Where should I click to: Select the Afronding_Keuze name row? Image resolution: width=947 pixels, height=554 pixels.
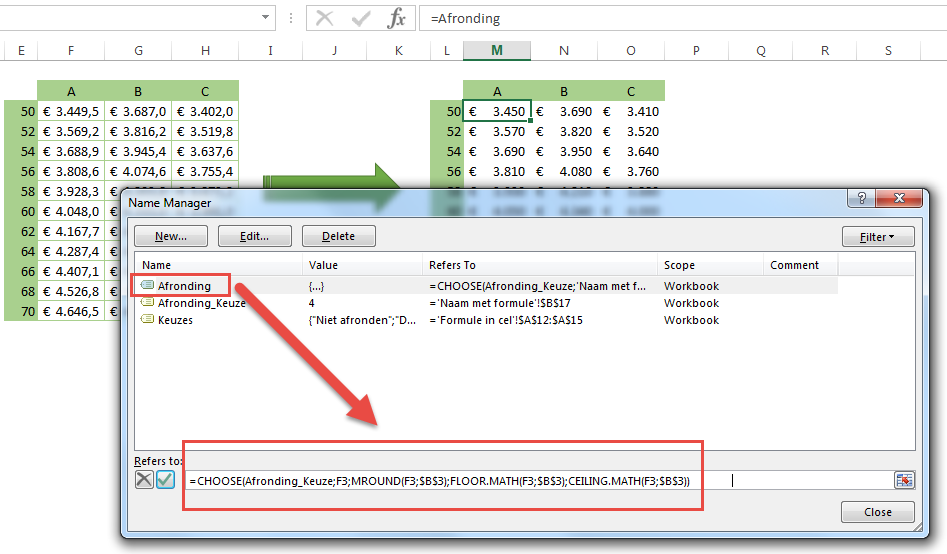pyautogui.click(x=200, y=303)
